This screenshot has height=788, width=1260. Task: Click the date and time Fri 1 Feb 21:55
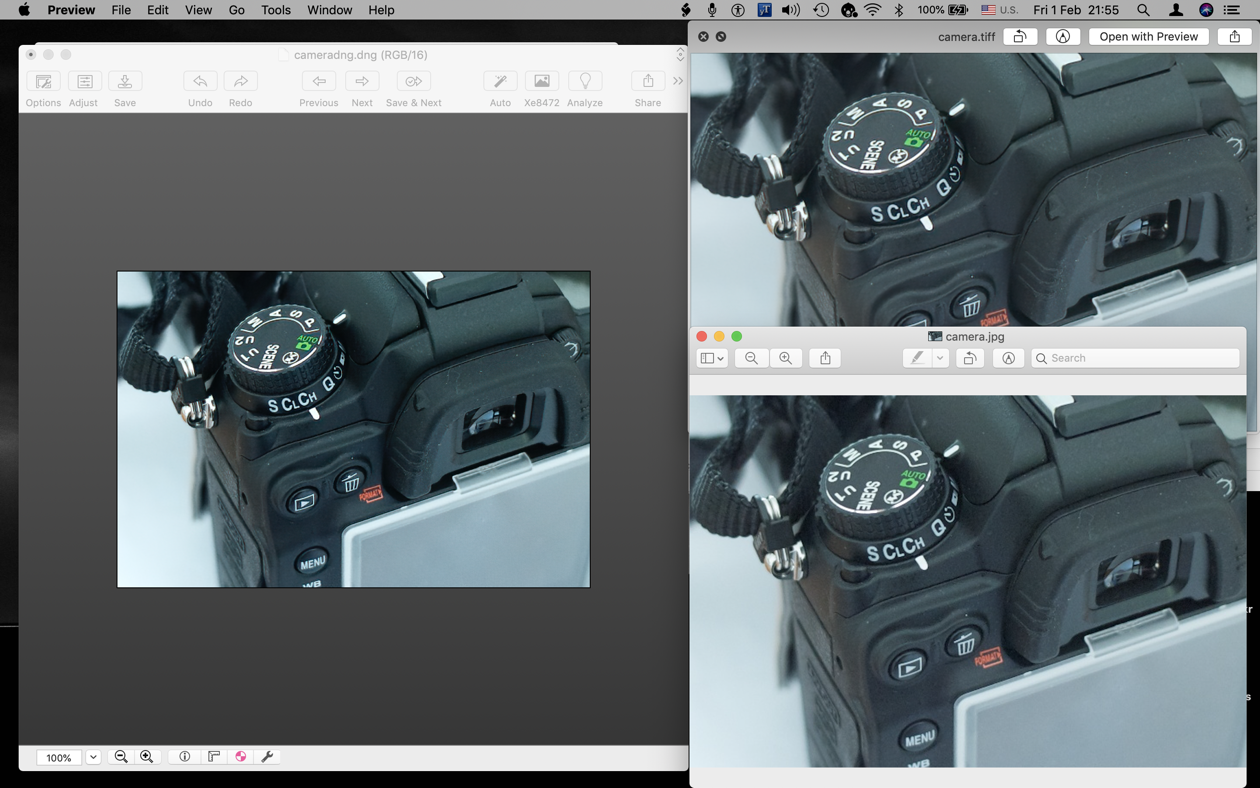[x=1076, y=10]
